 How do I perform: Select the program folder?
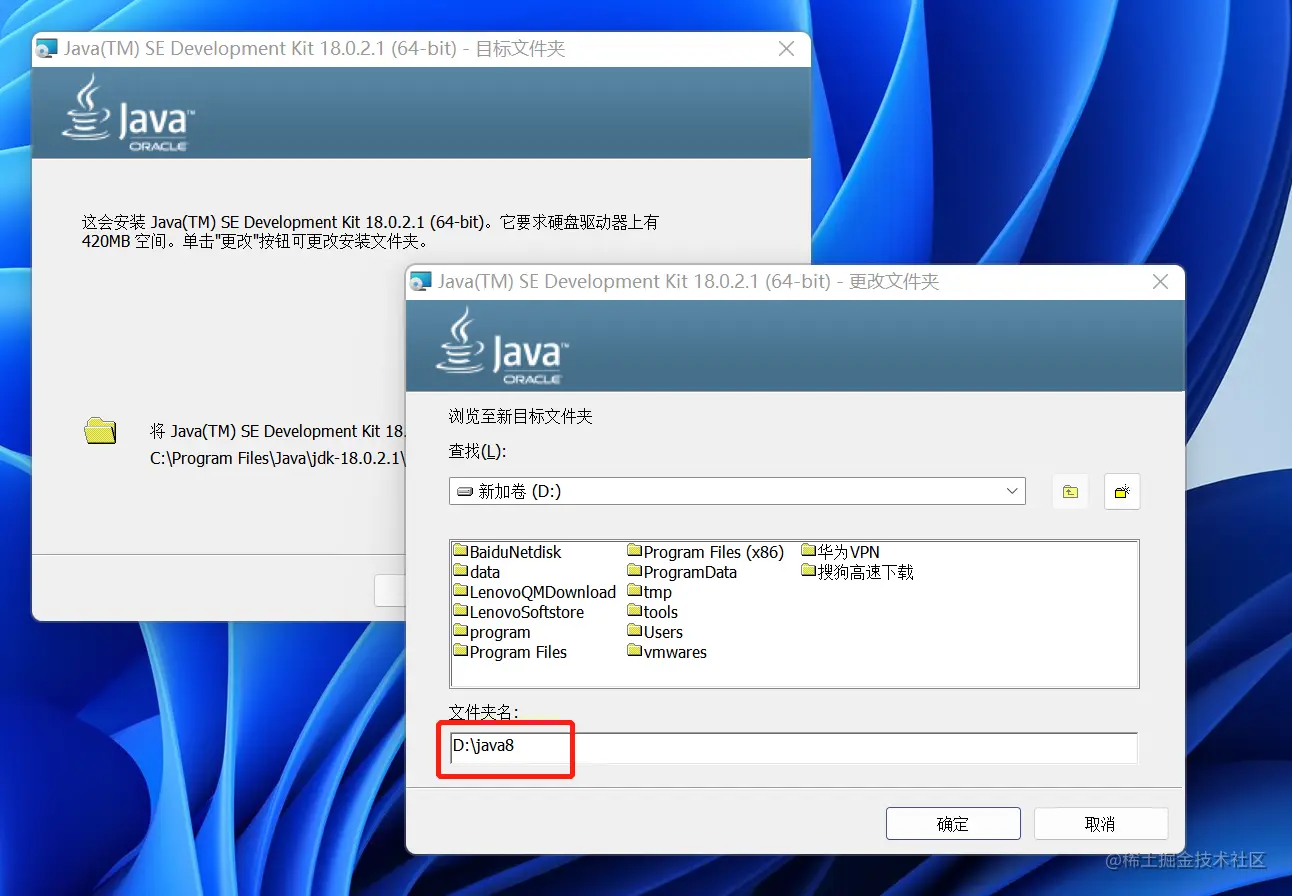click(x=492, y=632)
